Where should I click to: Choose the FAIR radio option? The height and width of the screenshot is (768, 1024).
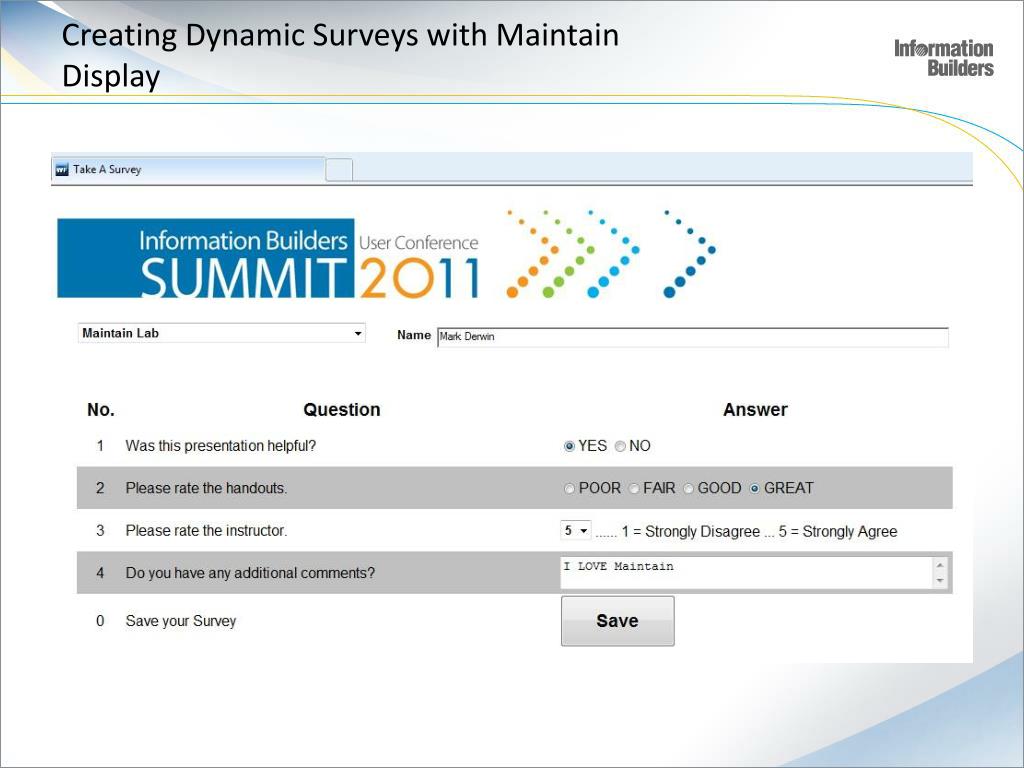click(634, 489)
